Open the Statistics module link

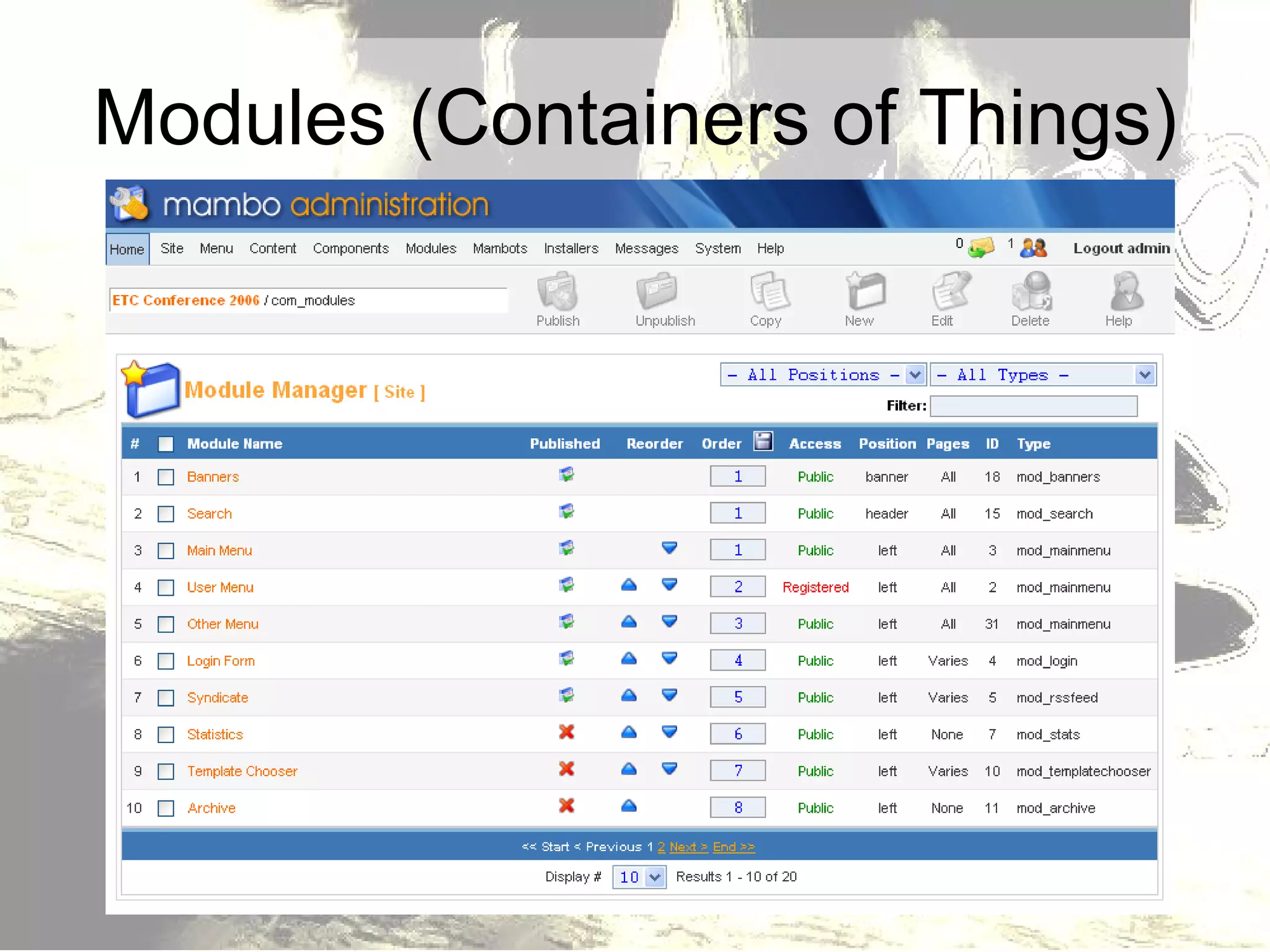click(x=215, y=734)
